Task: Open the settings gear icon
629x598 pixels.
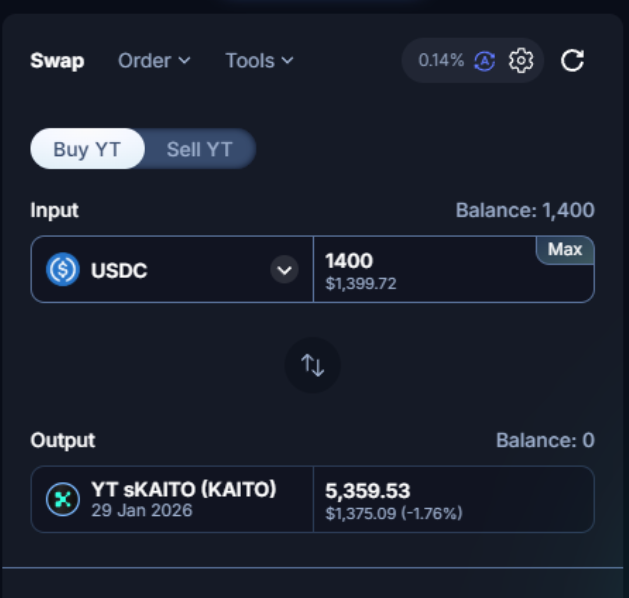Action: click(x=521, y=61)
